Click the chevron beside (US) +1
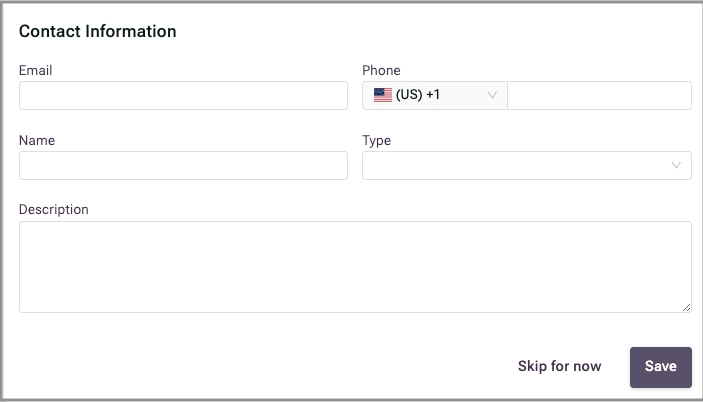Image resolution: width=703 pixels, height=402 pixels. (x=492, y=96)
